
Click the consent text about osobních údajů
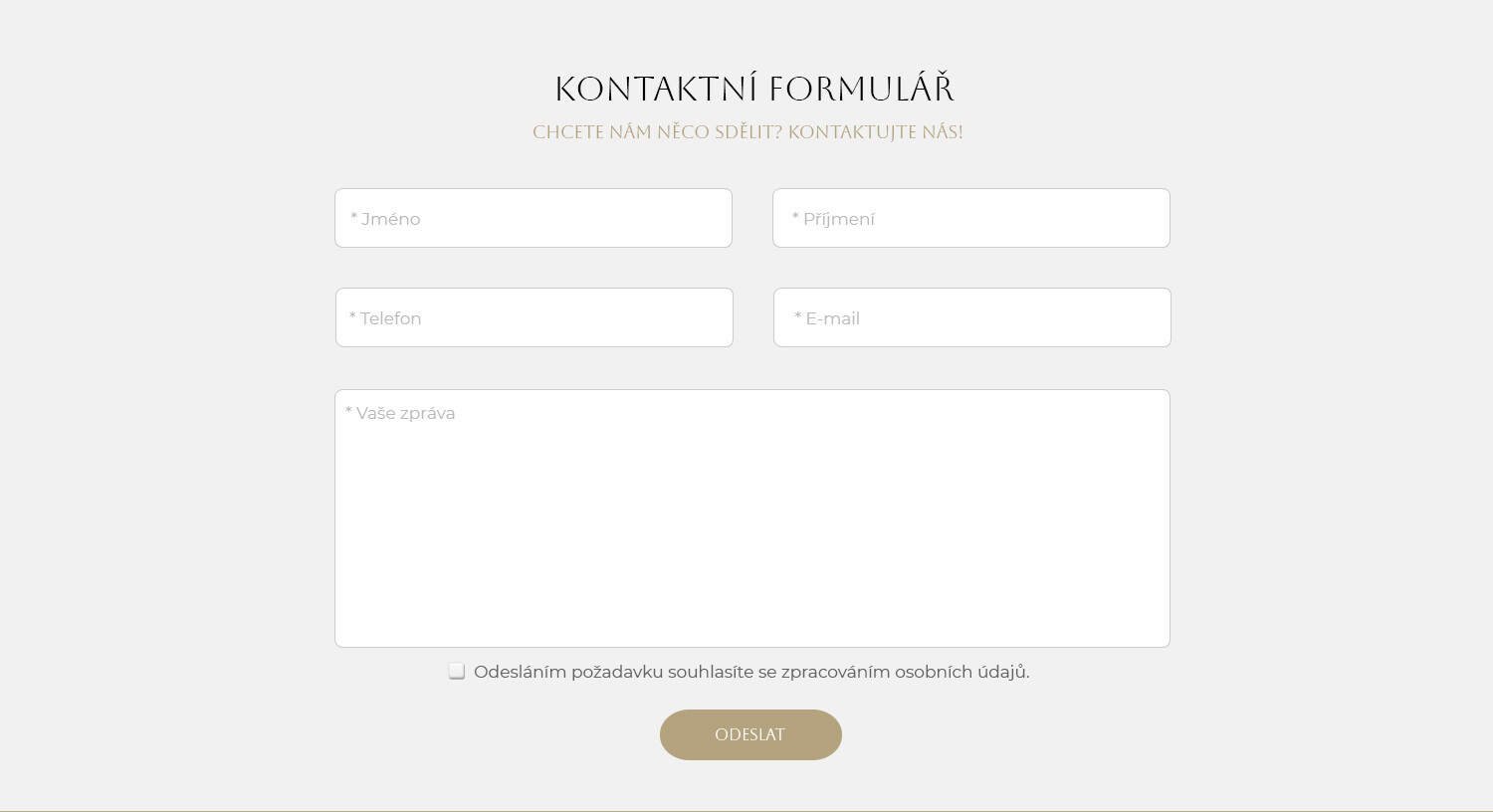751,672
